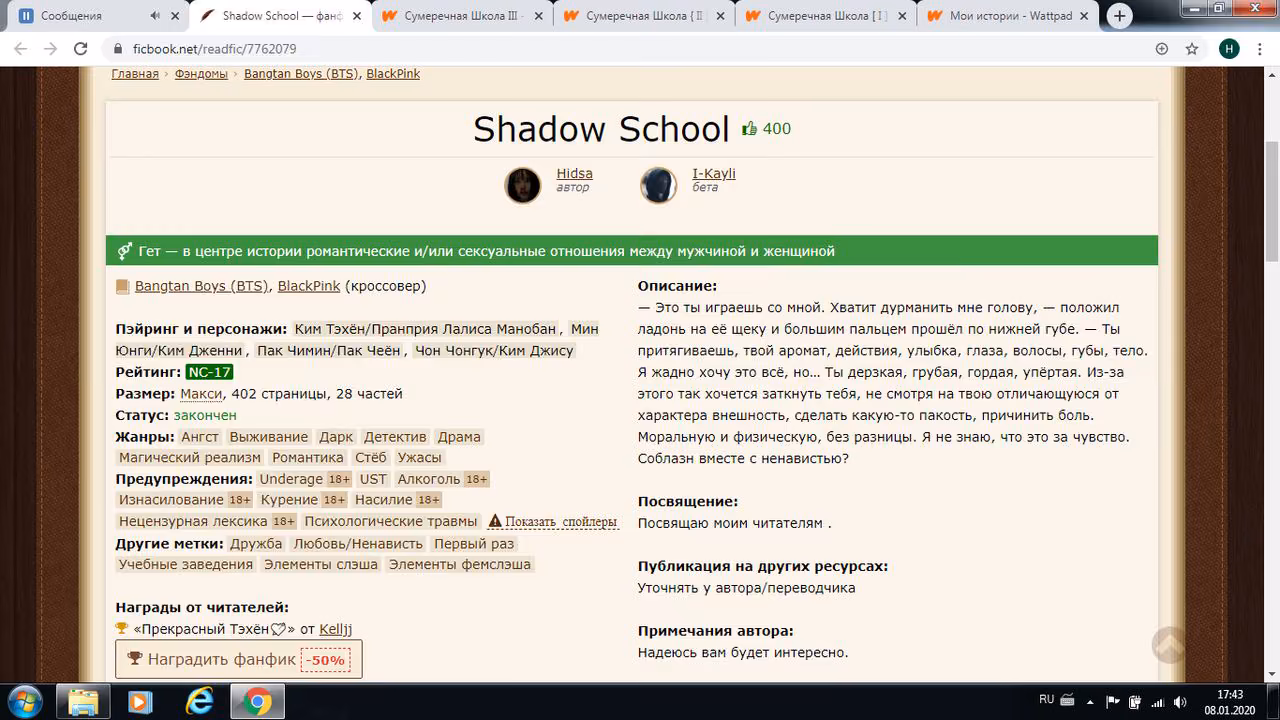Select the Ангст genre tag
Image resolution: width=1280 pixels, height=720 pixels.
click(200, 437)
